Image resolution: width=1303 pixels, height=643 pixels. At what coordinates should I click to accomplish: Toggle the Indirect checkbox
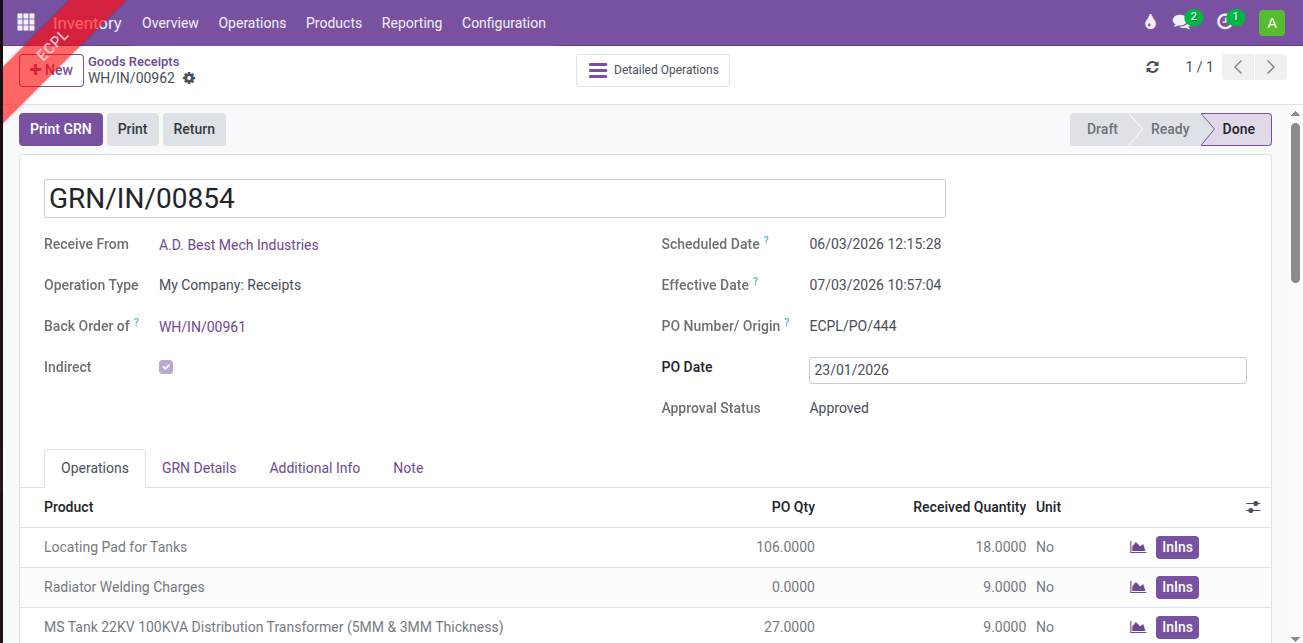(166, 367)
